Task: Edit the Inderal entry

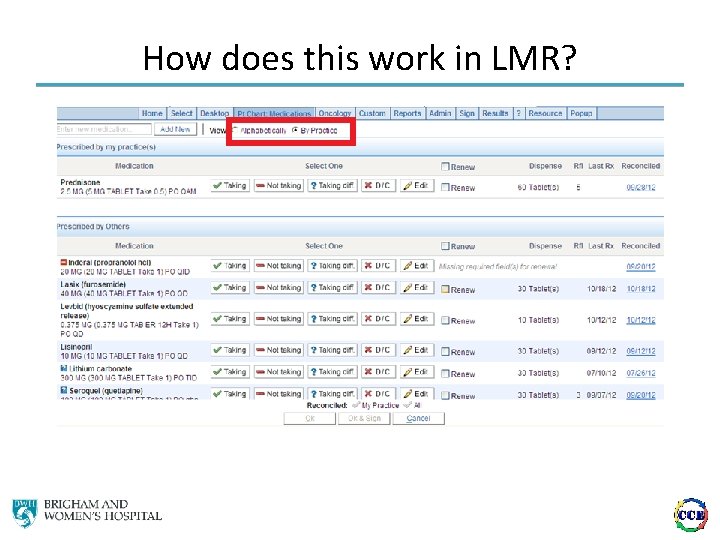Action: [x=416, y=265]
